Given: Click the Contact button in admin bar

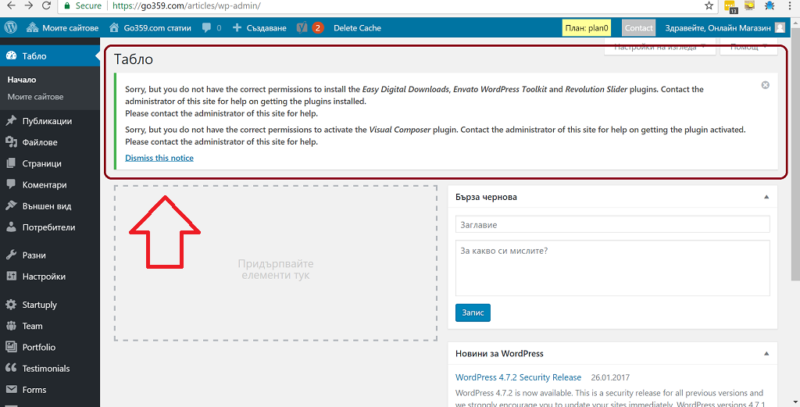Looking at the screenshot, I should [x=638, y=28].
